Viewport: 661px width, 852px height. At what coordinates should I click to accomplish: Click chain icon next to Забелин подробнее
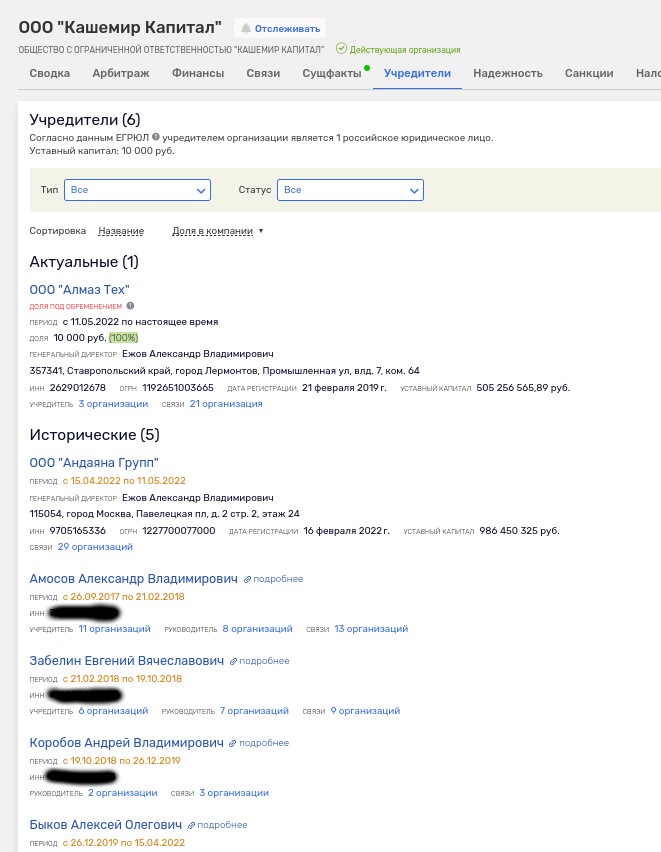tap(233, 661)
